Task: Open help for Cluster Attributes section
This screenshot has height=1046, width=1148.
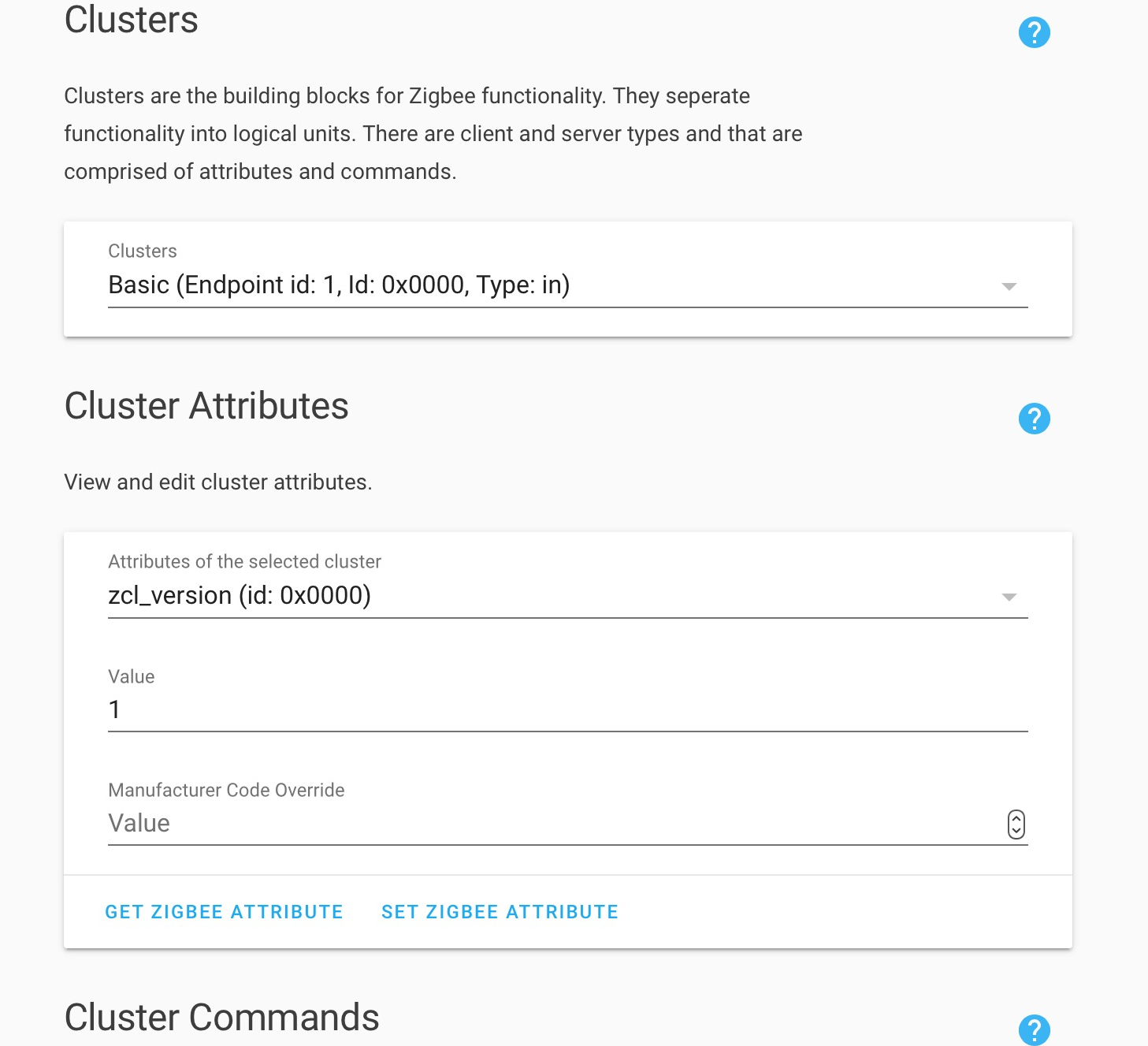Action: tap(1034, 419)
